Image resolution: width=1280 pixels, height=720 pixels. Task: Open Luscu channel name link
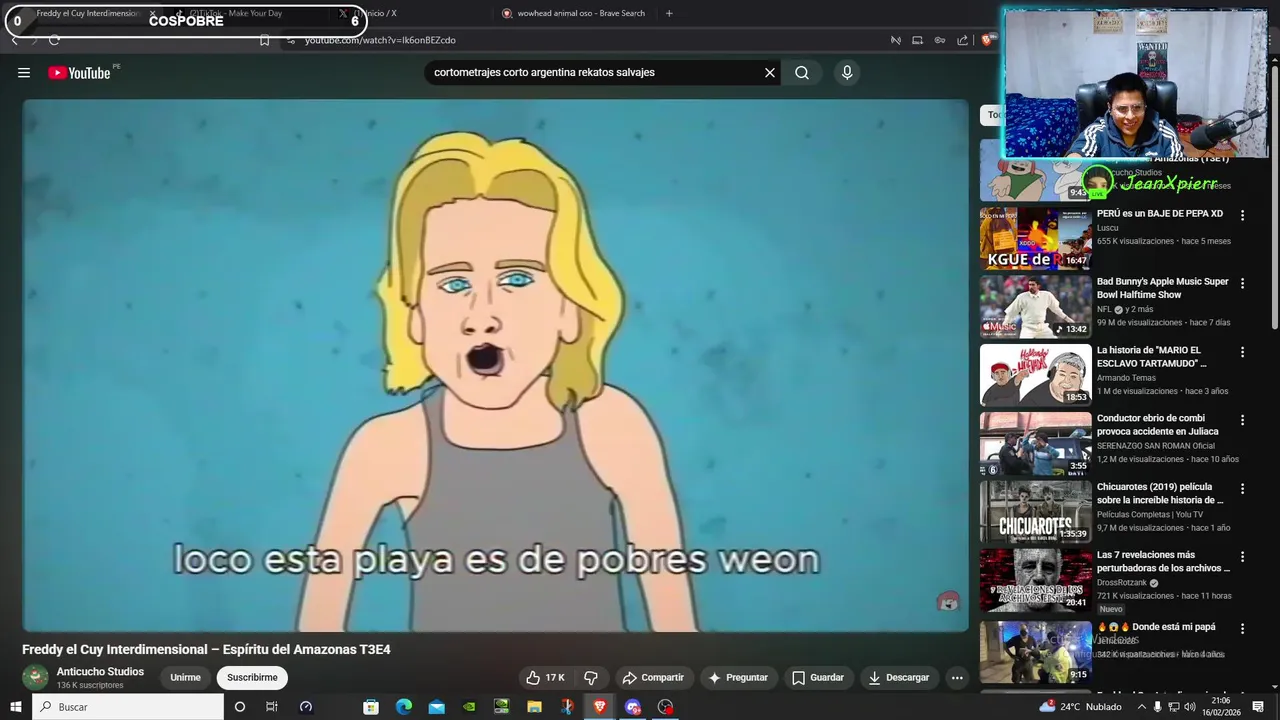(1108, 228)
